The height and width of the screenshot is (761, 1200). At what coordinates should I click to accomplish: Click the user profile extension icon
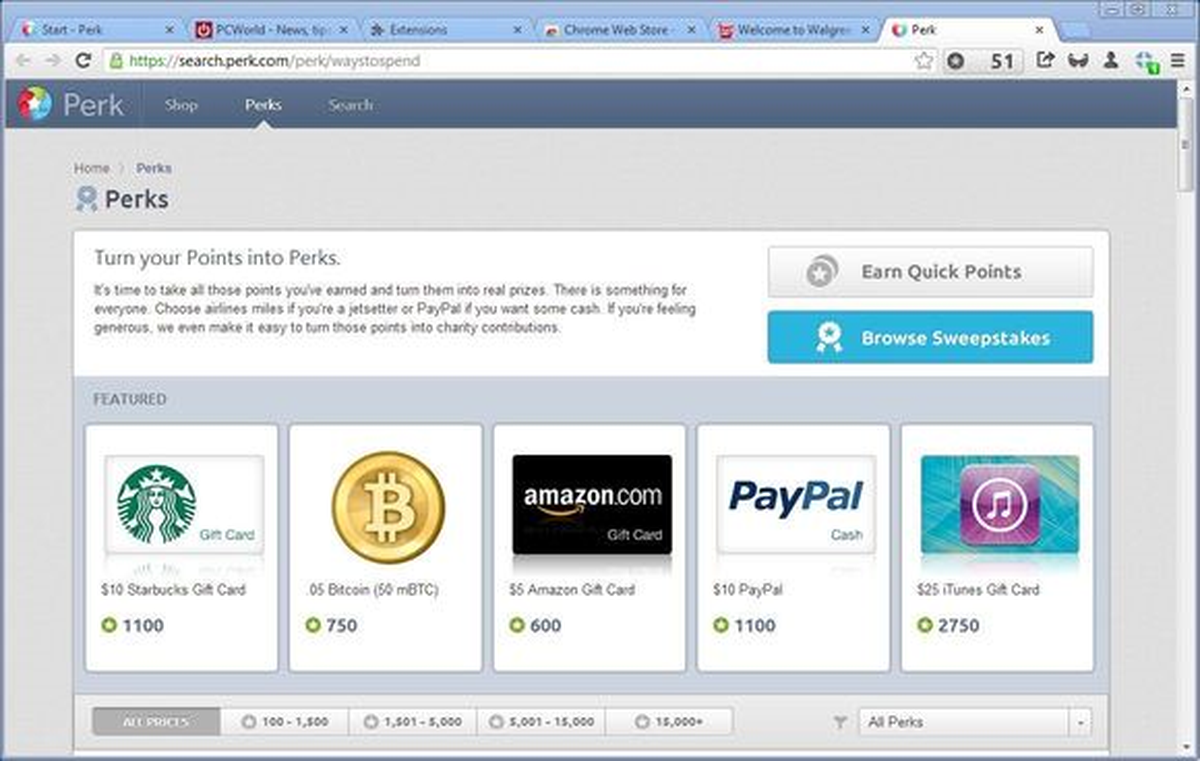point(1111,61)
